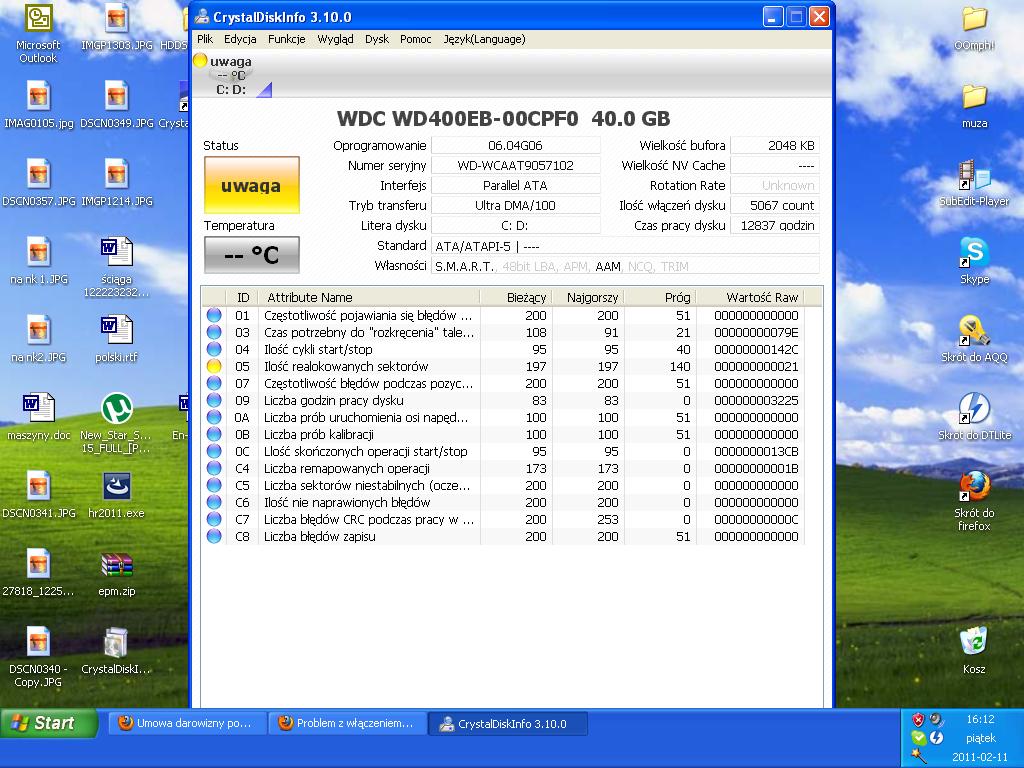Open Skype desktop shortcut
This screenshot has width=1024, height=768.
(974, 261)
